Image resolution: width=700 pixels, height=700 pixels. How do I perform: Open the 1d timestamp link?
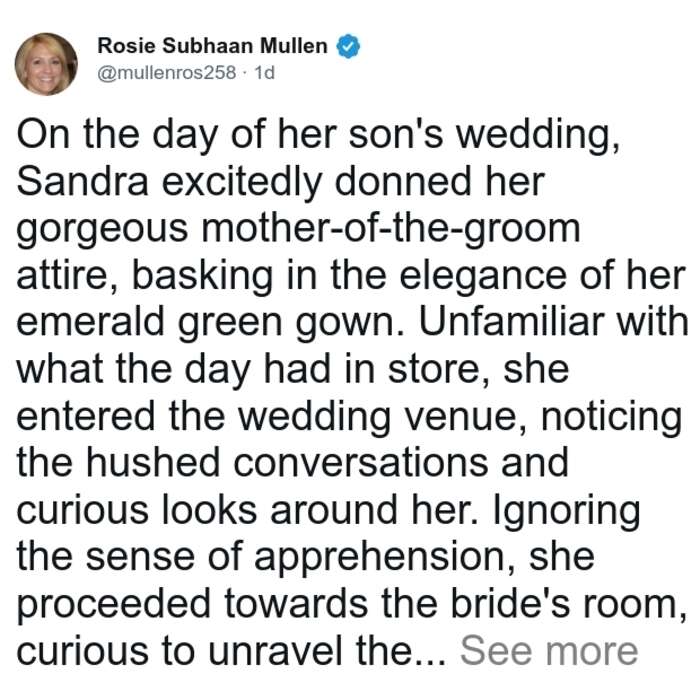264,72
